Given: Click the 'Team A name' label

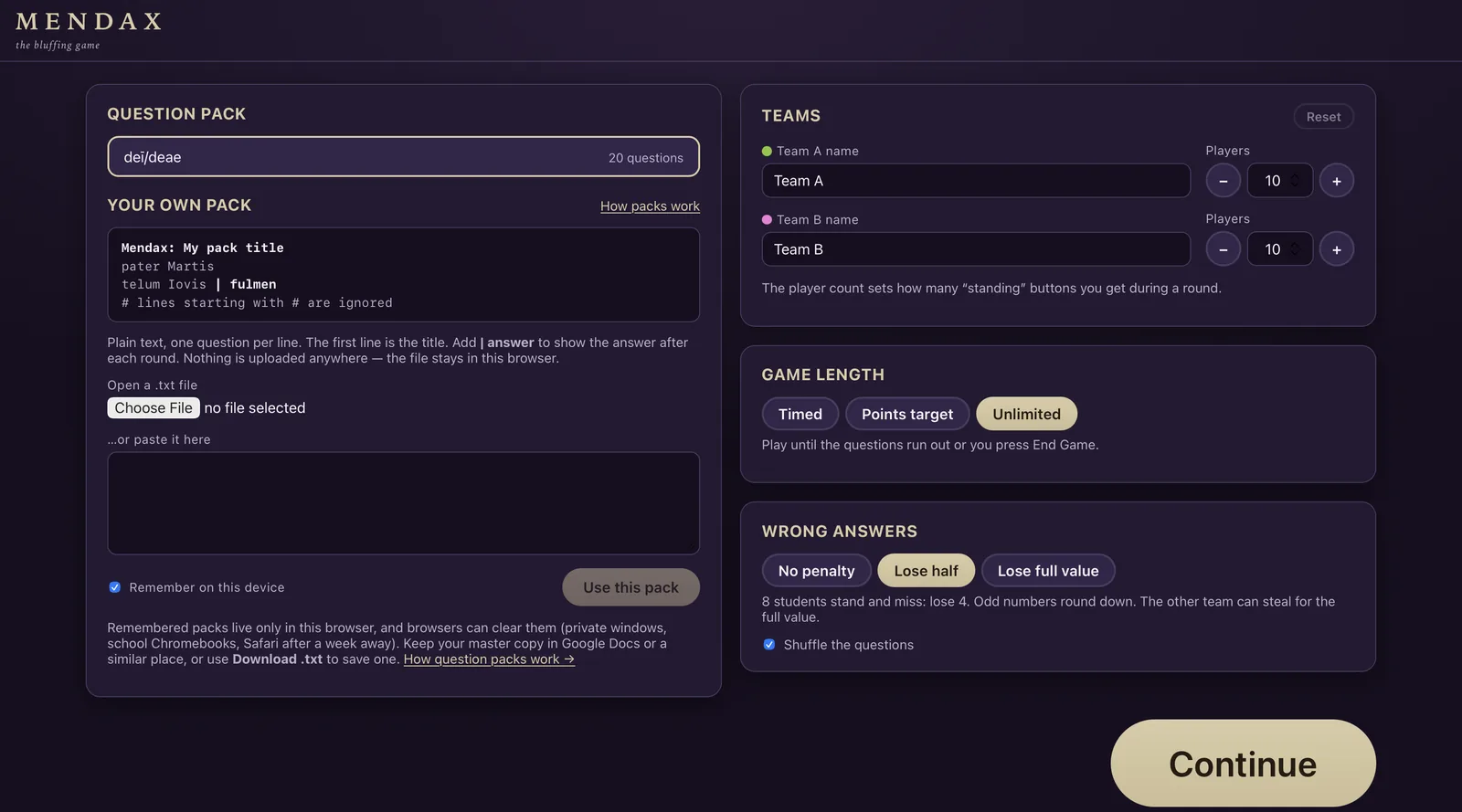Looking at the screenshot, I should pyautogui.click(x=818, y=152).
